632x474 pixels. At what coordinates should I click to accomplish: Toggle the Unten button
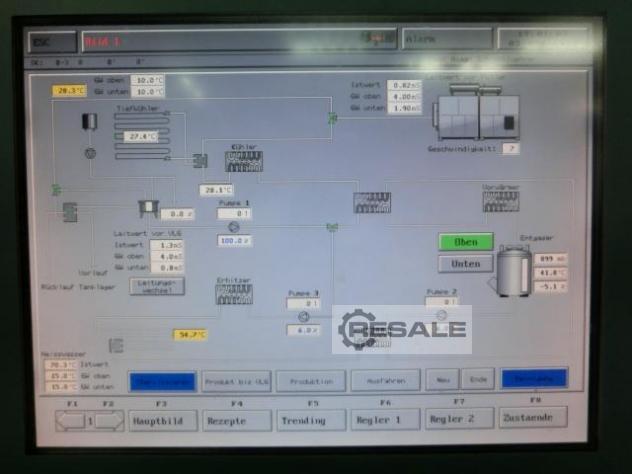(x=465, y=264)
